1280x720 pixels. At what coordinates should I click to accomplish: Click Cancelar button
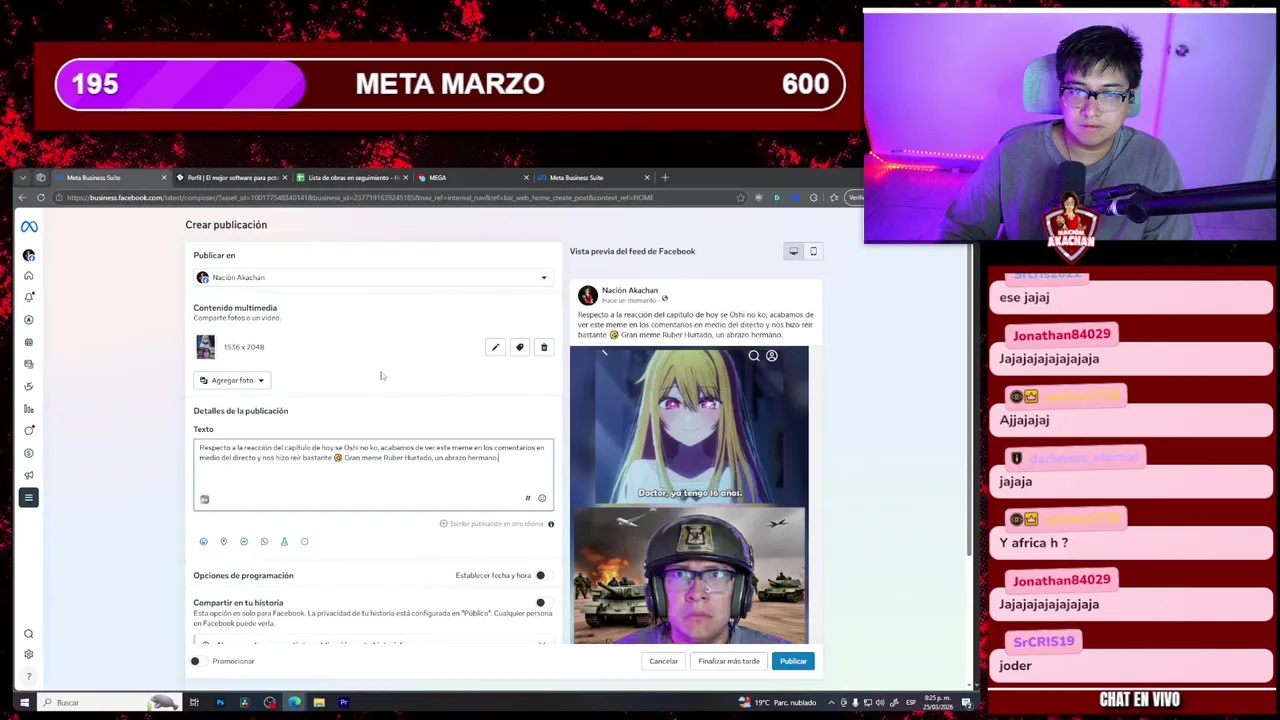(663, 661)
